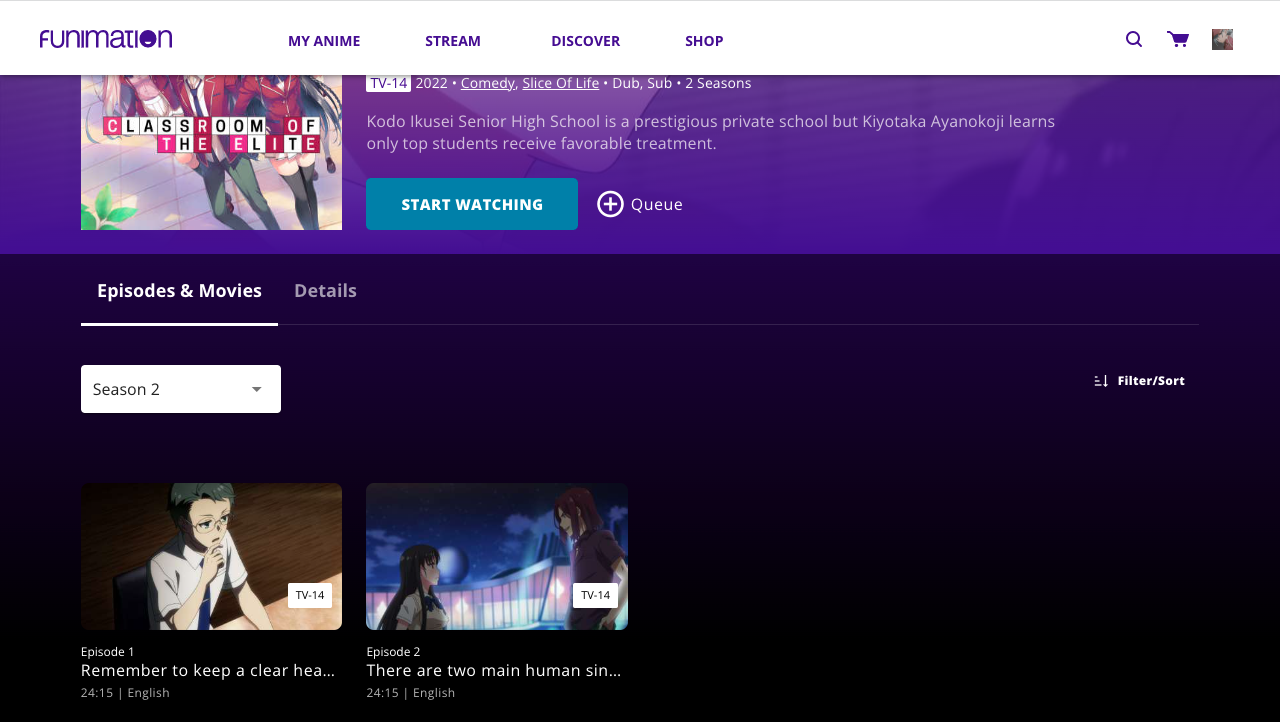The width and height of the screenshot is (1280, 722).
Task: Open the shopping cart icon
Action: (x=1178, y=39)
